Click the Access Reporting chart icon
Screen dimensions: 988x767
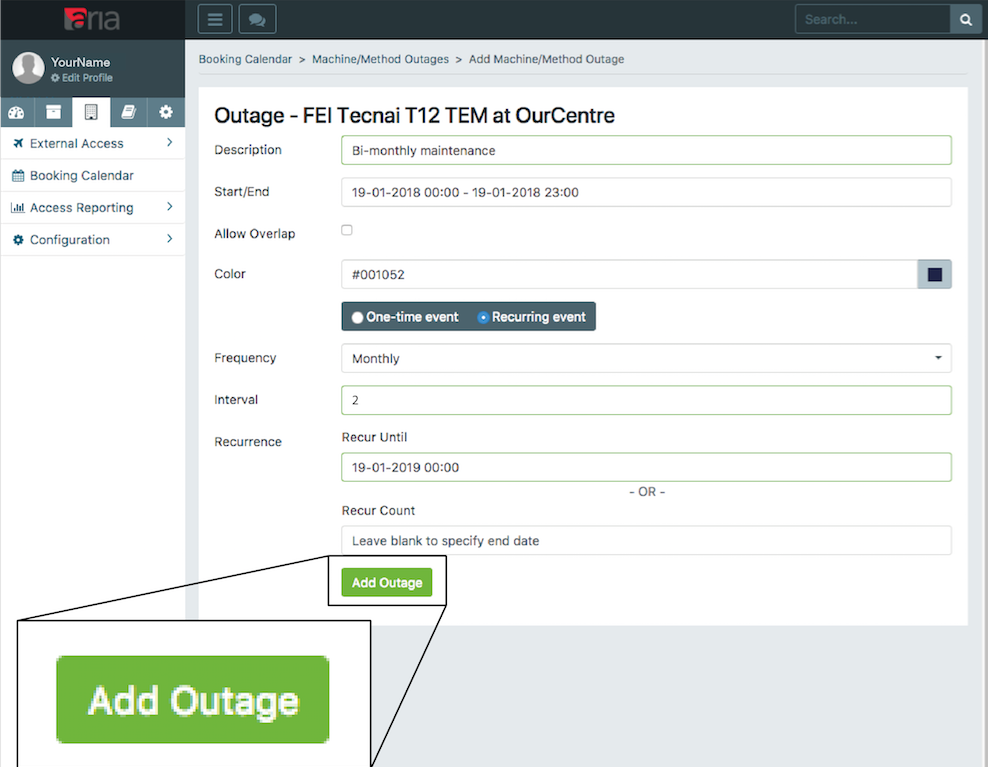coord(18,208)
